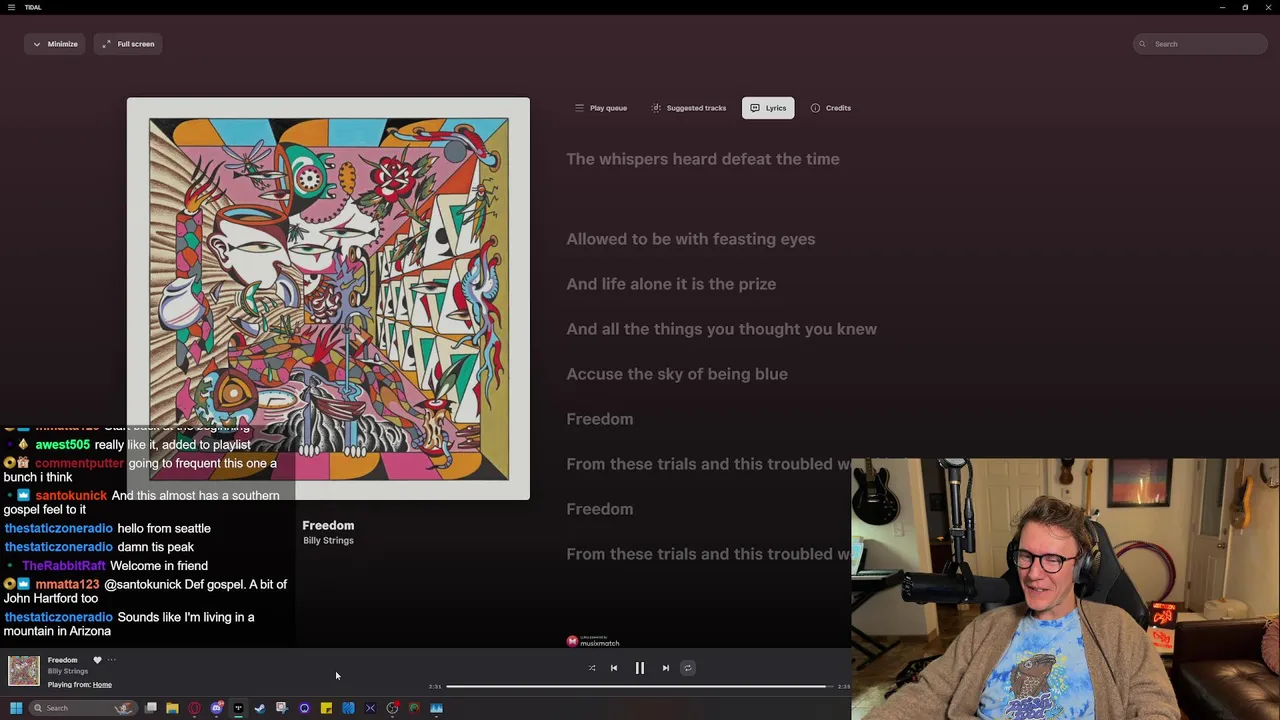Click the TIDAL search field

[1201, 44]
